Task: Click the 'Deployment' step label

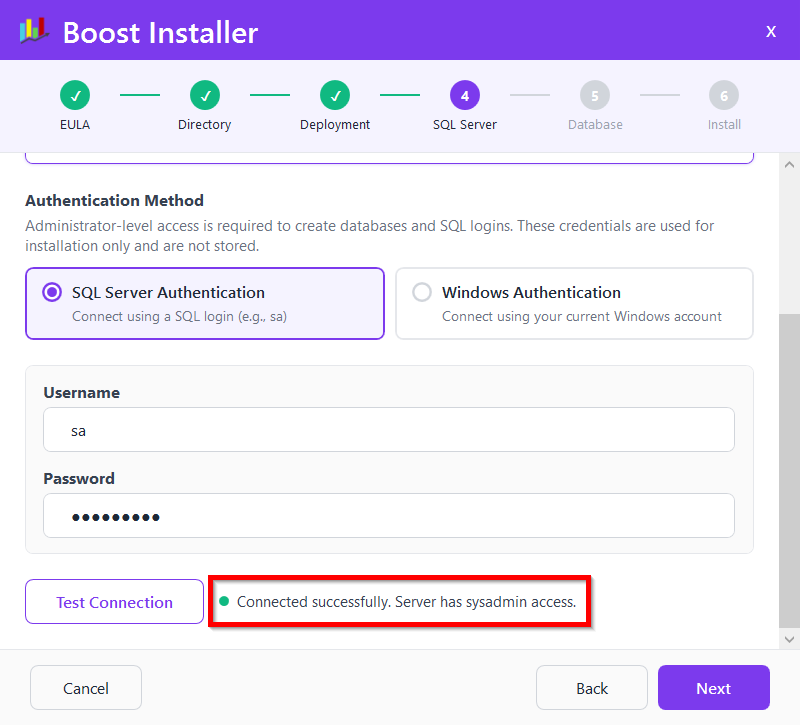Action: [x=335, y=125]
